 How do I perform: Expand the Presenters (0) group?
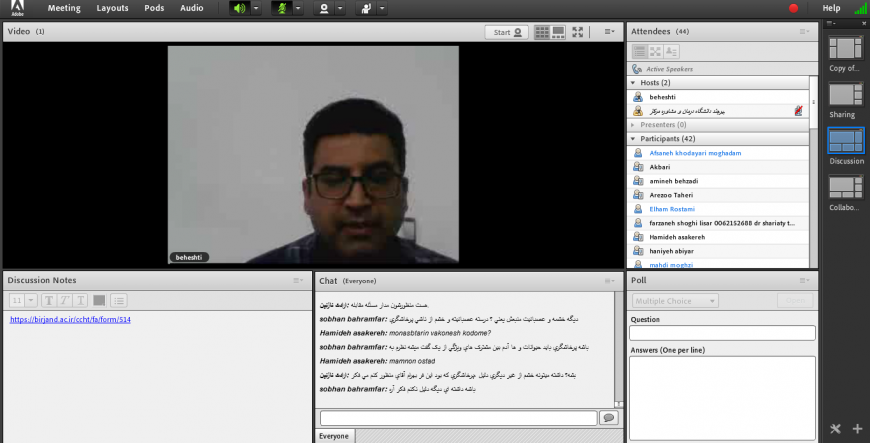coord(633,125)
